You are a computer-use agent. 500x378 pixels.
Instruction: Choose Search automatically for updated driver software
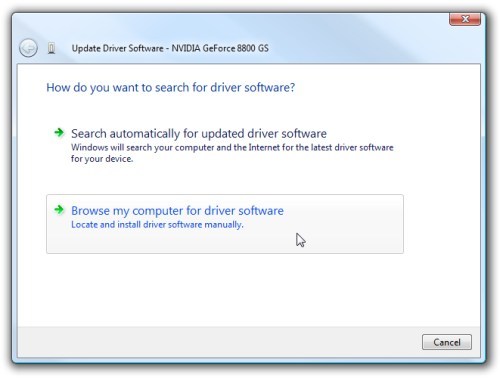(x=225, y=145)
